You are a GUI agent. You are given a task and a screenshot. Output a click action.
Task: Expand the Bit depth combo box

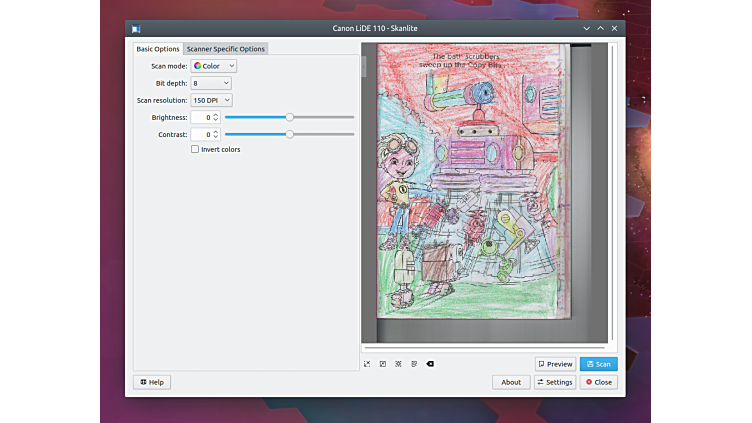(211, 83)
